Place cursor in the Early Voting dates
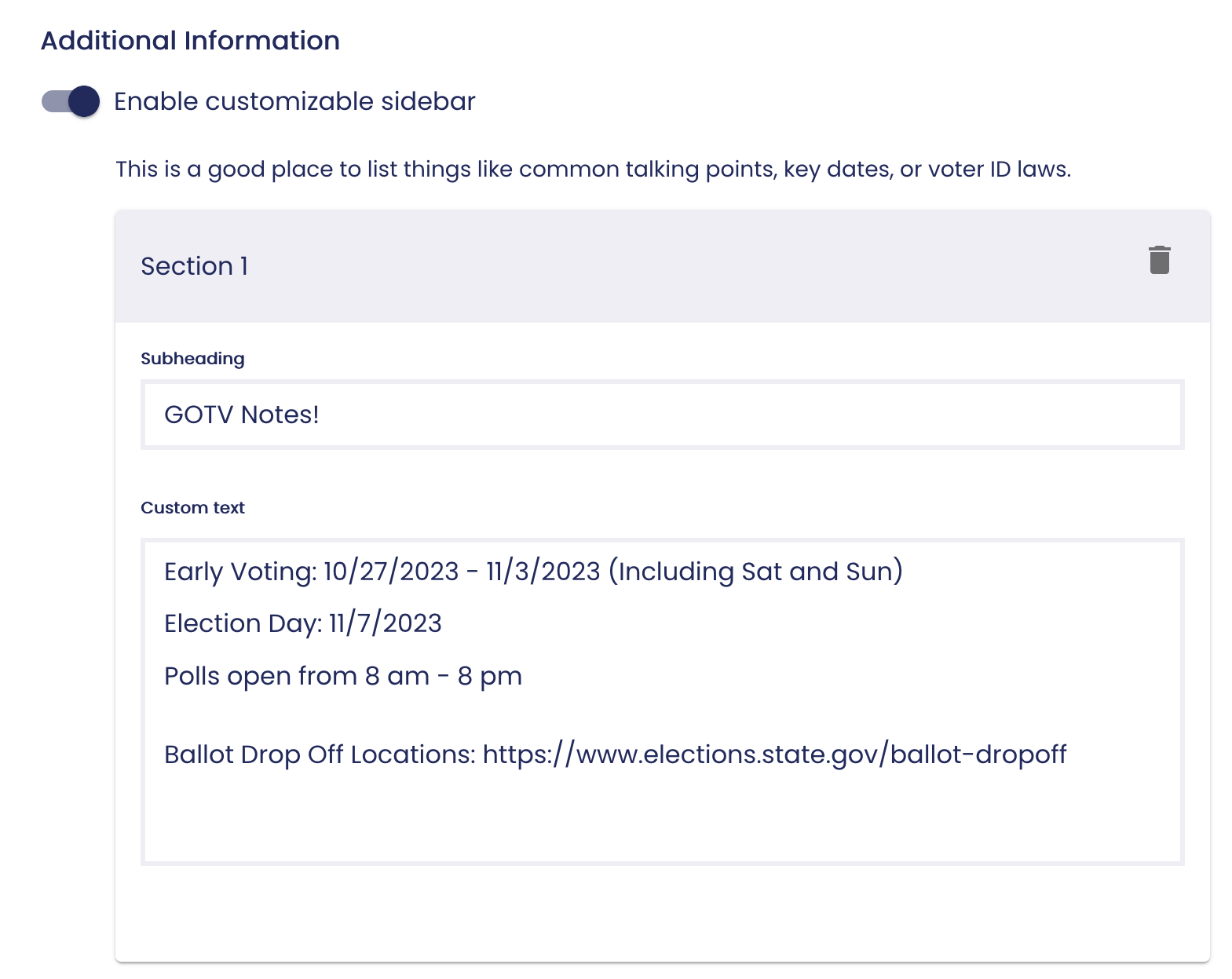Screen dimensions: 1232x979 pos(462,572)
